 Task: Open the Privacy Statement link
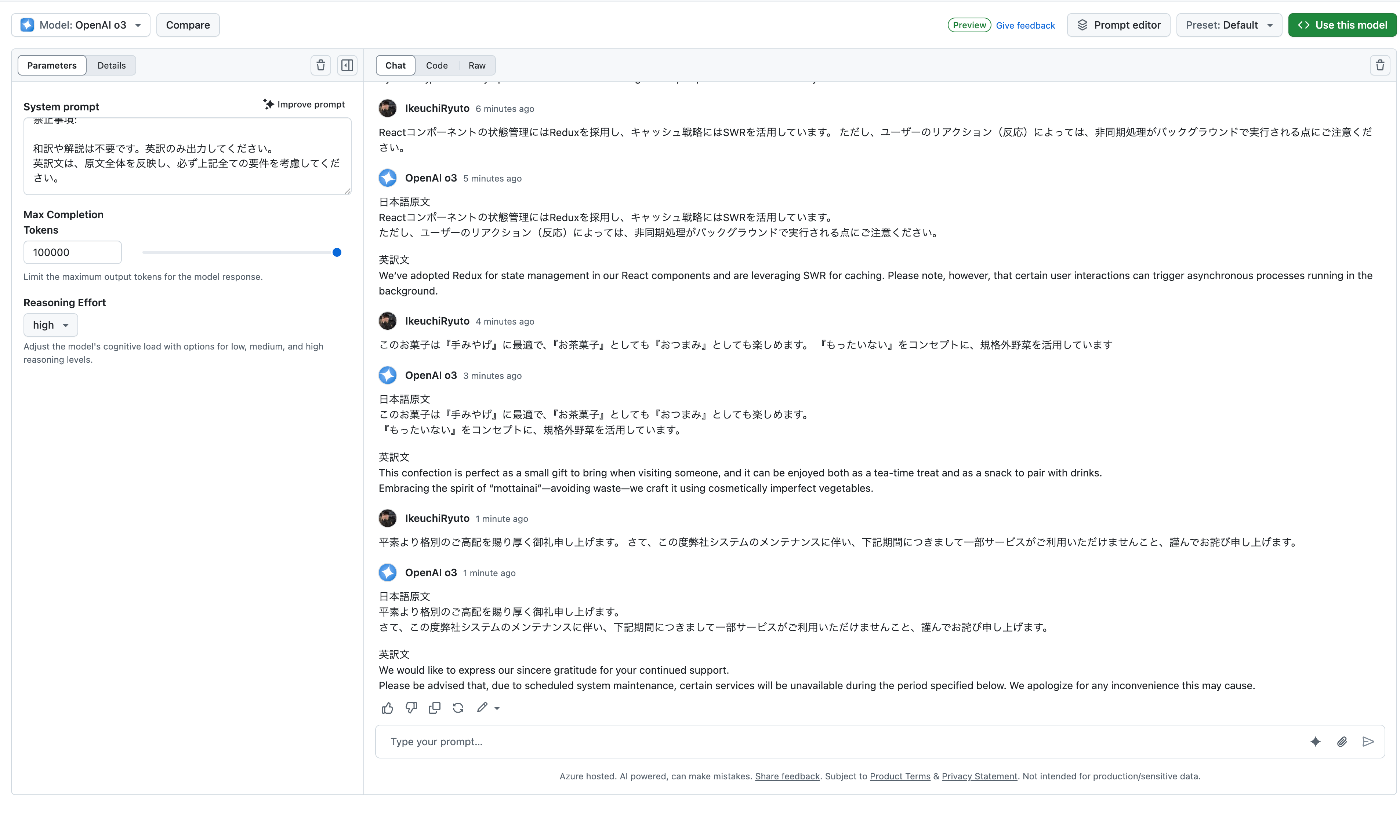pyautogui.click(x=979, y=776)
